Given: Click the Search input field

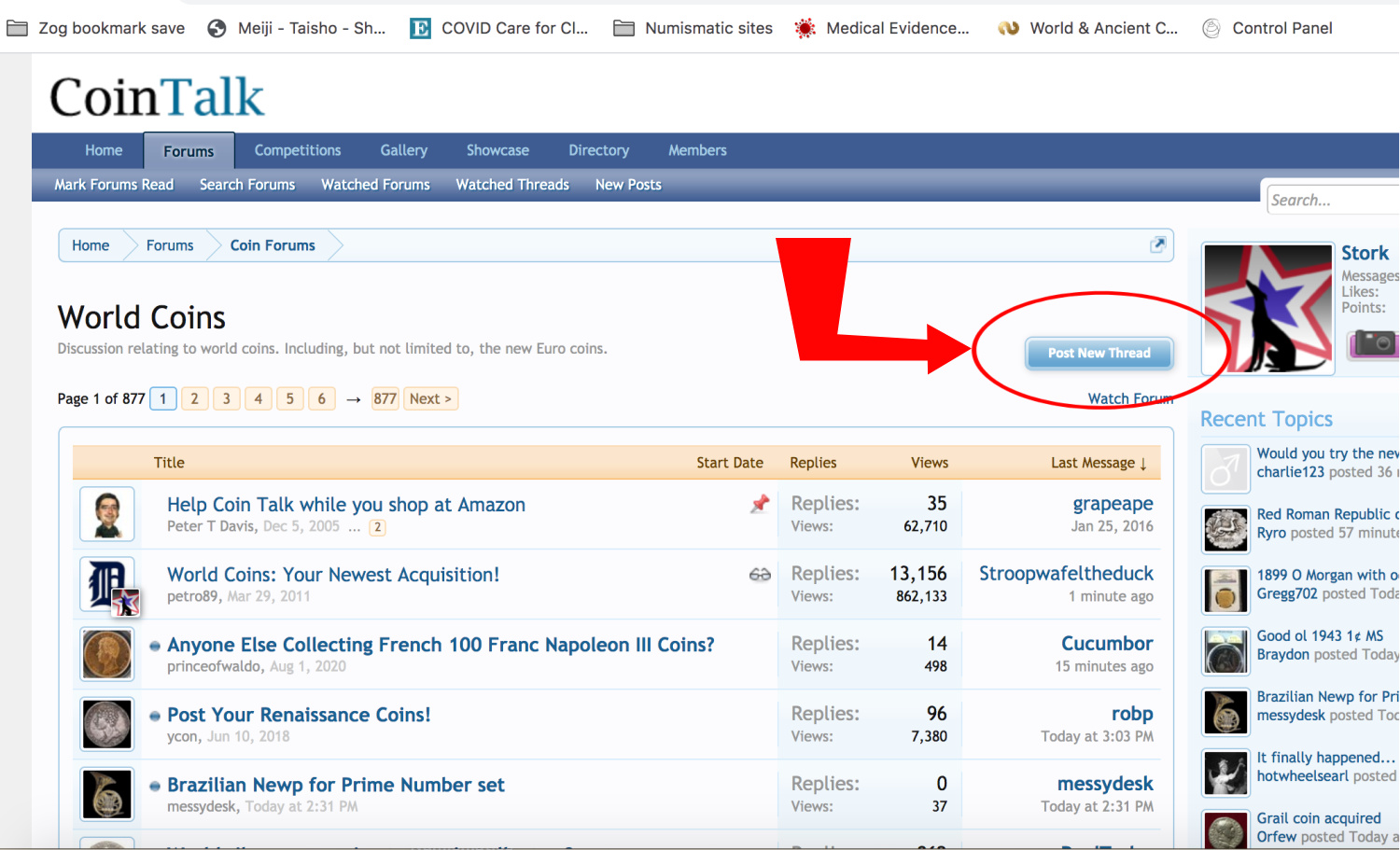Looking at the screenshot, I should [1331, 200].
